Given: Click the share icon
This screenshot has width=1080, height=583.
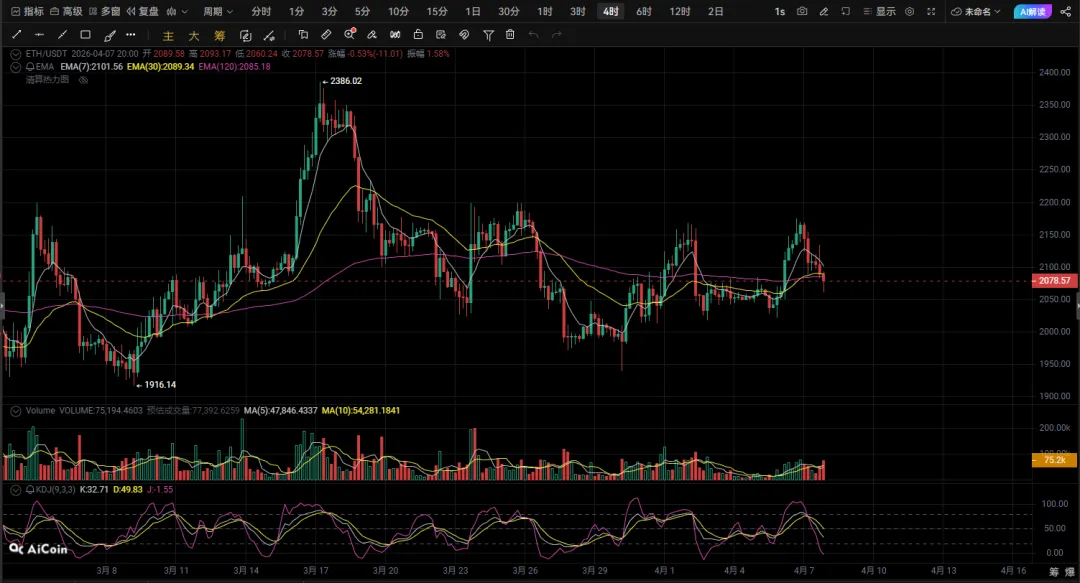Looking at the screenshot, I should [1066, 12].
